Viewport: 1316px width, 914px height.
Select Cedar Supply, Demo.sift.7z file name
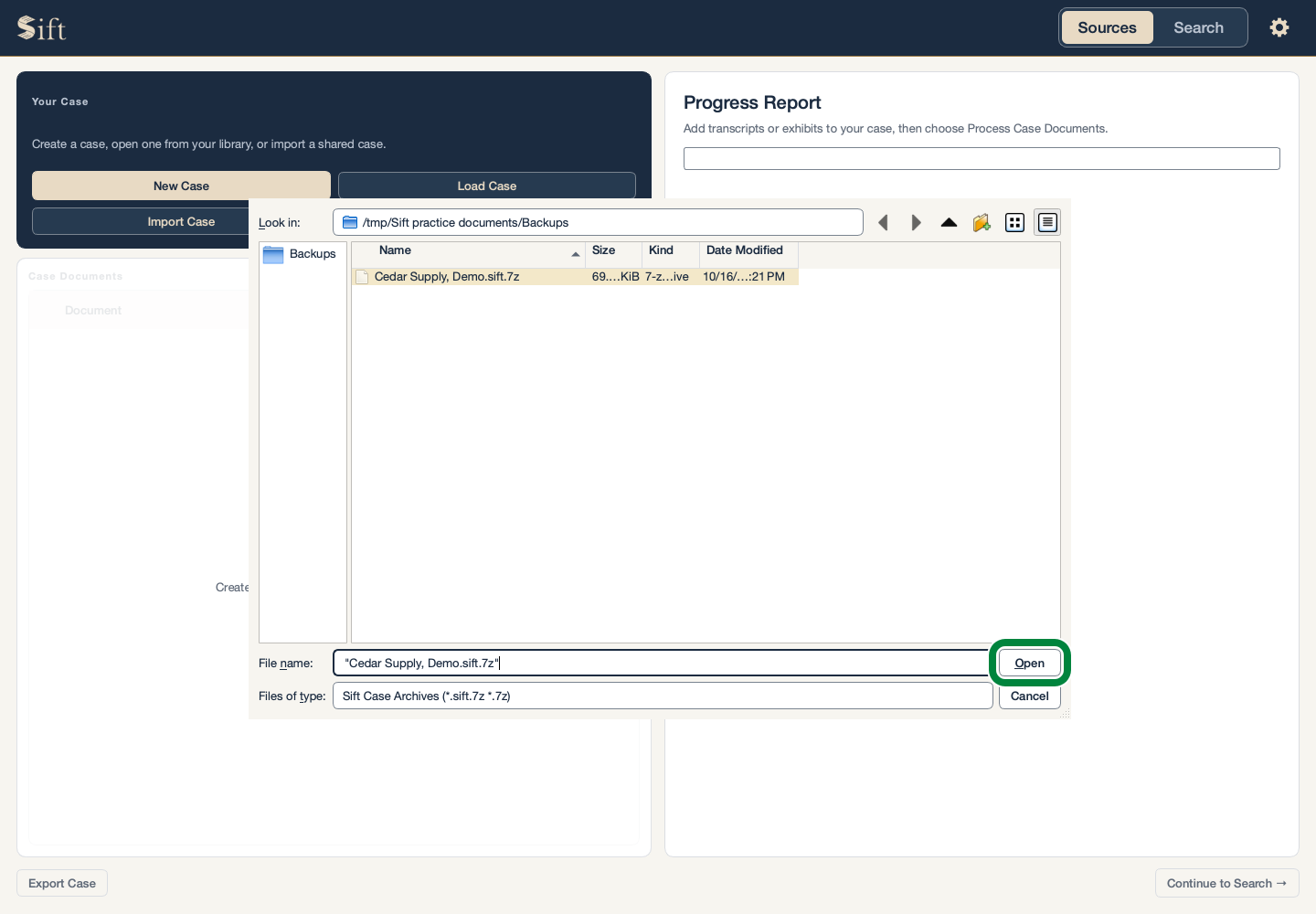[447, 277]
